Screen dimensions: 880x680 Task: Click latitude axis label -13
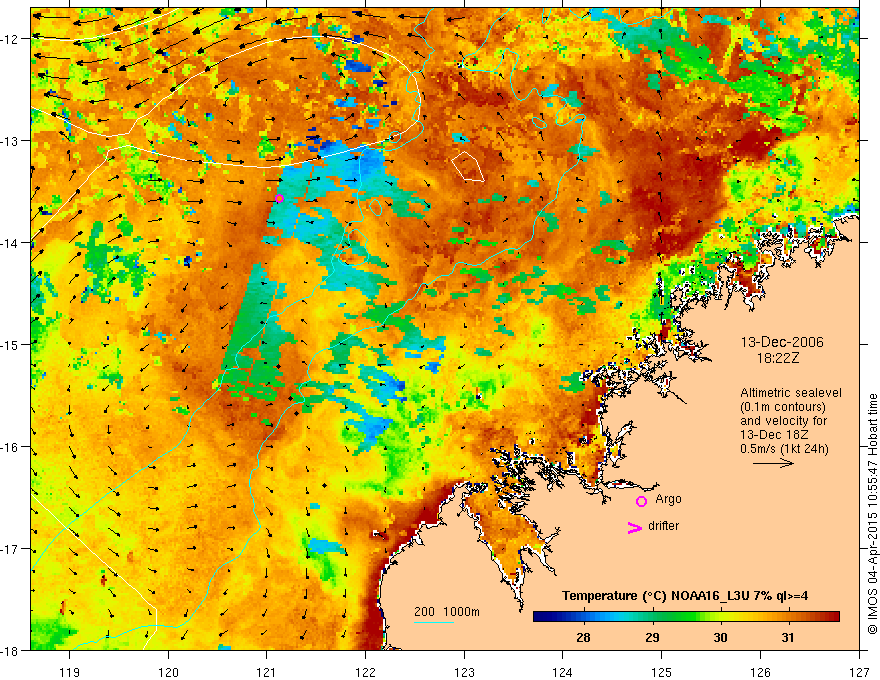(x=10, y=141)
